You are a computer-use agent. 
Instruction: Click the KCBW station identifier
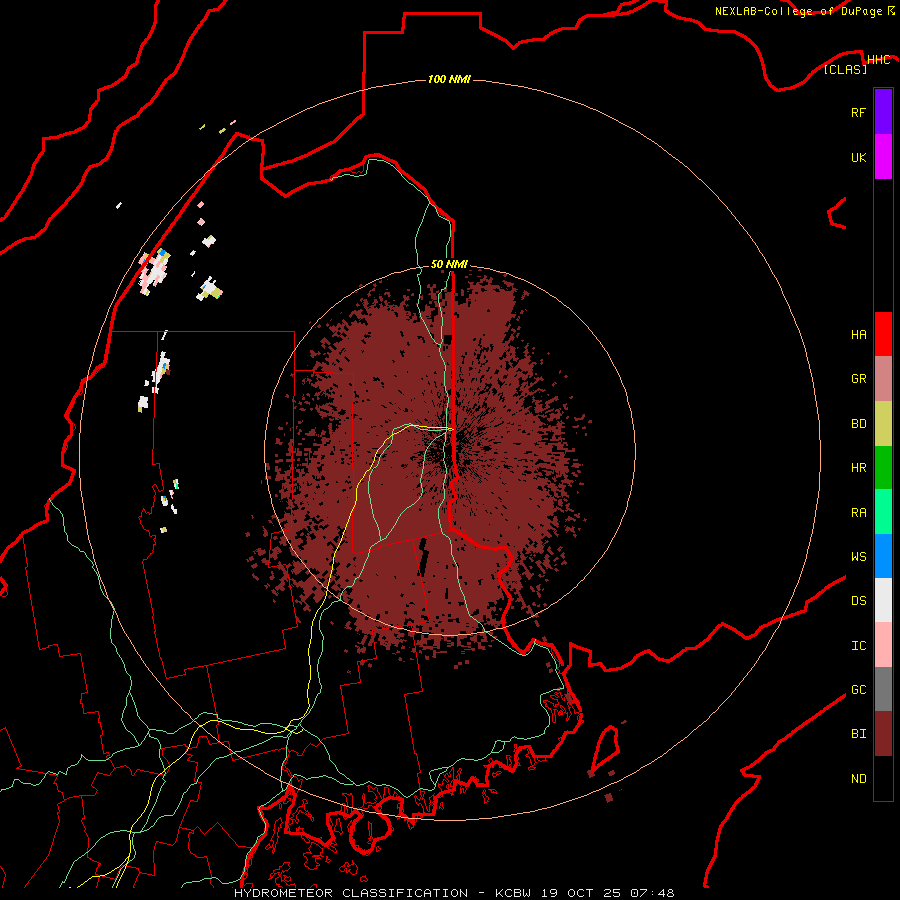[x=513, y=893]
